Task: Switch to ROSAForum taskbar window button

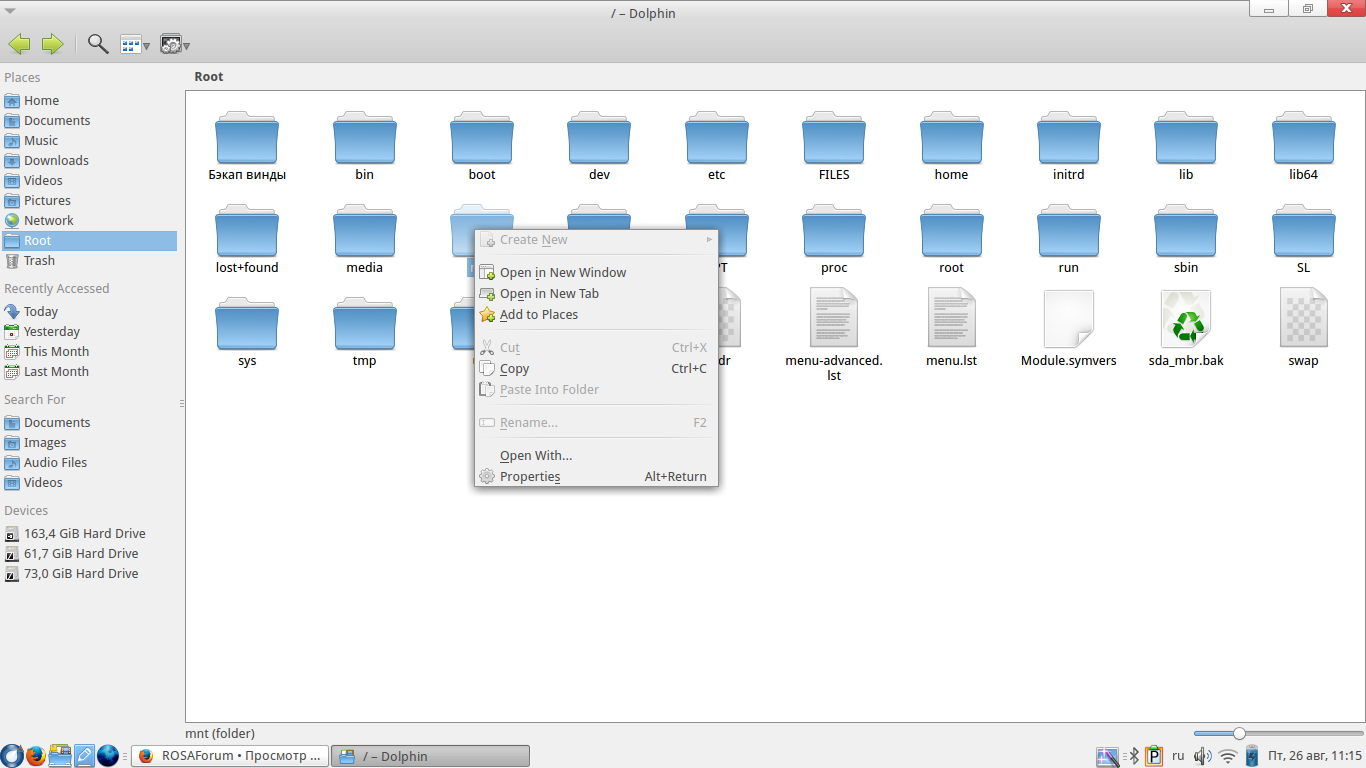Action: pos(230,756)
